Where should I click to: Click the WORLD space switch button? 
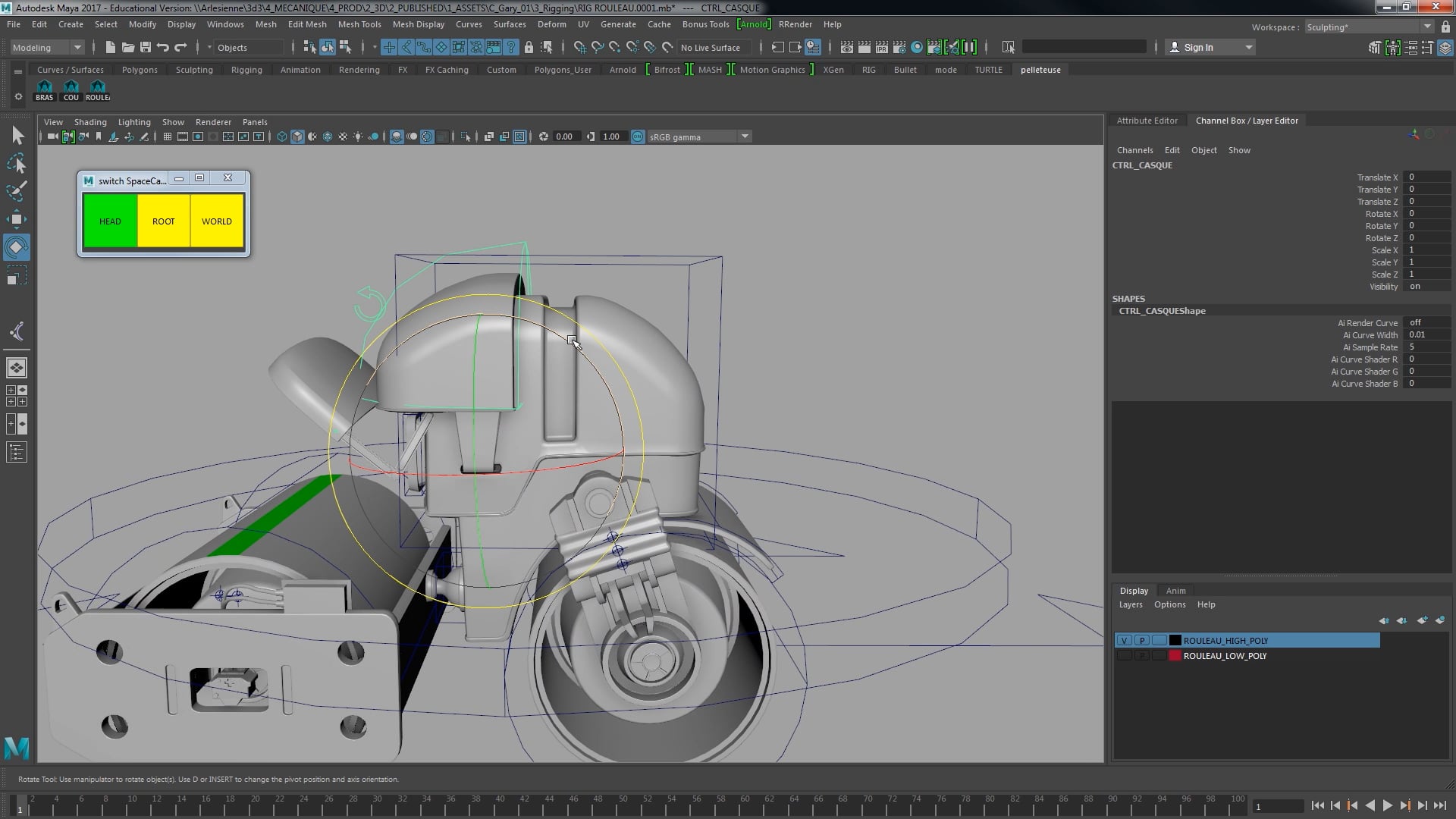217,221
